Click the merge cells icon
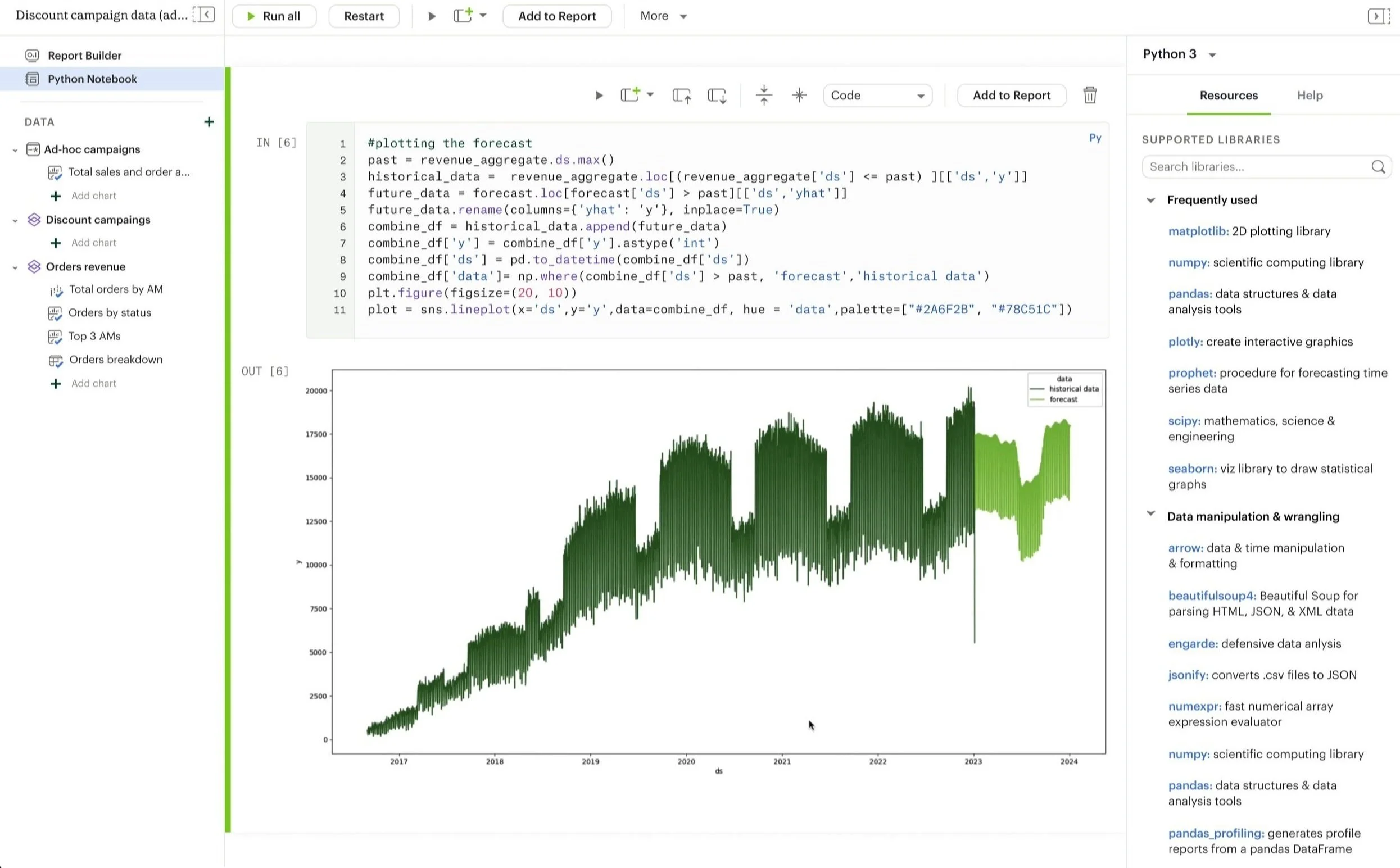Image resolution: width=1400 pixels, height=868 pixels. [764, 96]
